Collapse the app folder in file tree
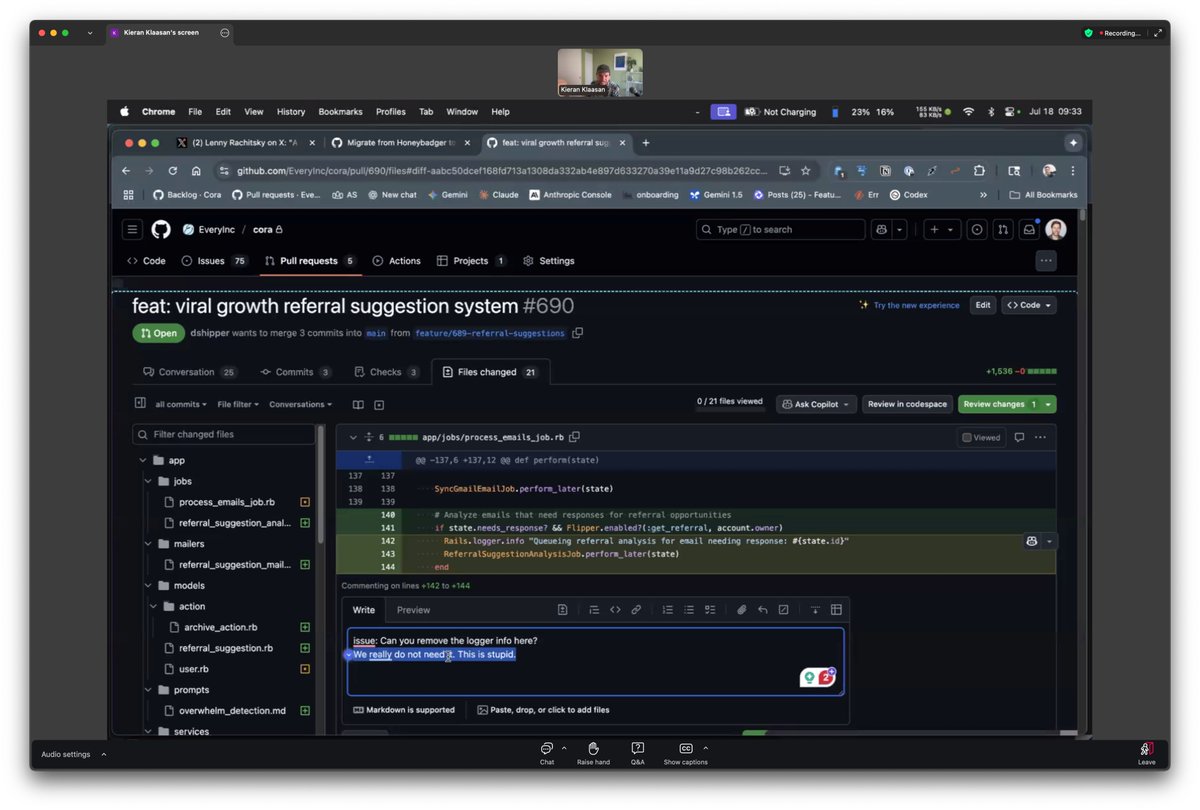Viewport: 1200px width, 810px height. point(143,460)
